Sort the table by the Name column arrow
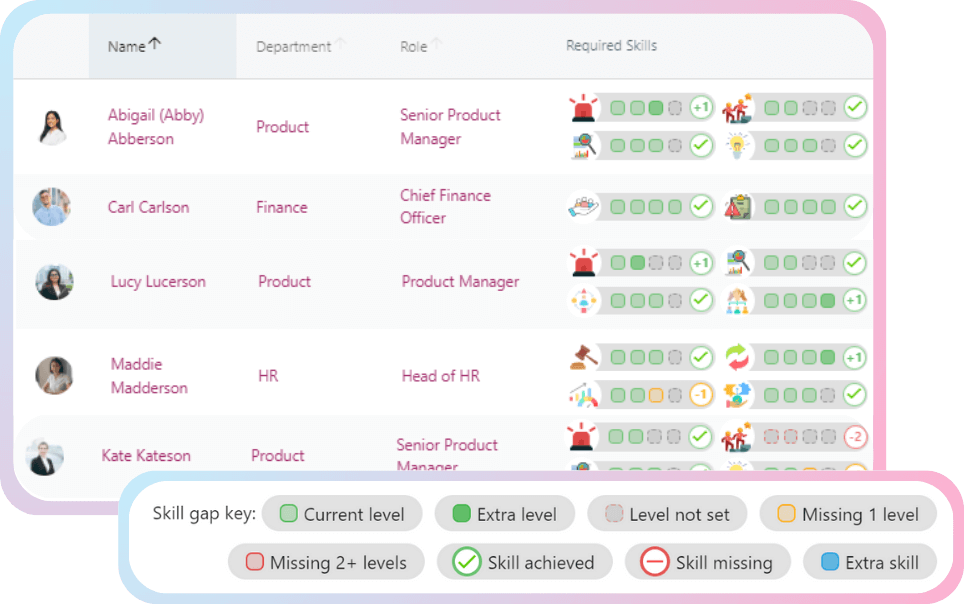This screenshot has height=605, width=965. pos(155,45)
